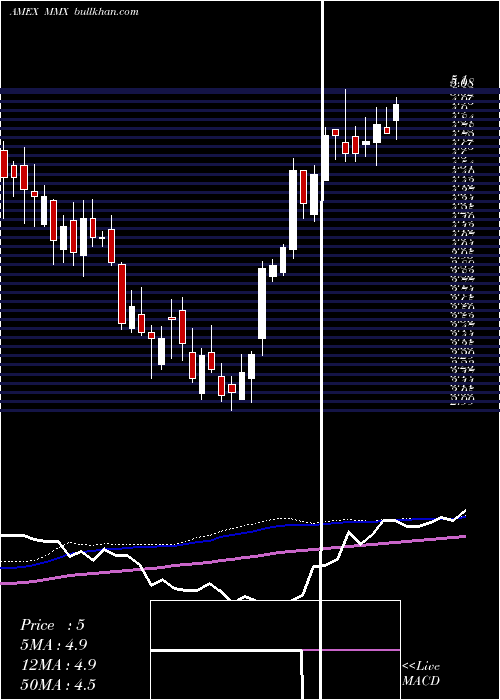The height and width of the screenshot is (700, 500).
Task: Click the bullkhan.com text
Action: (105, 12)
